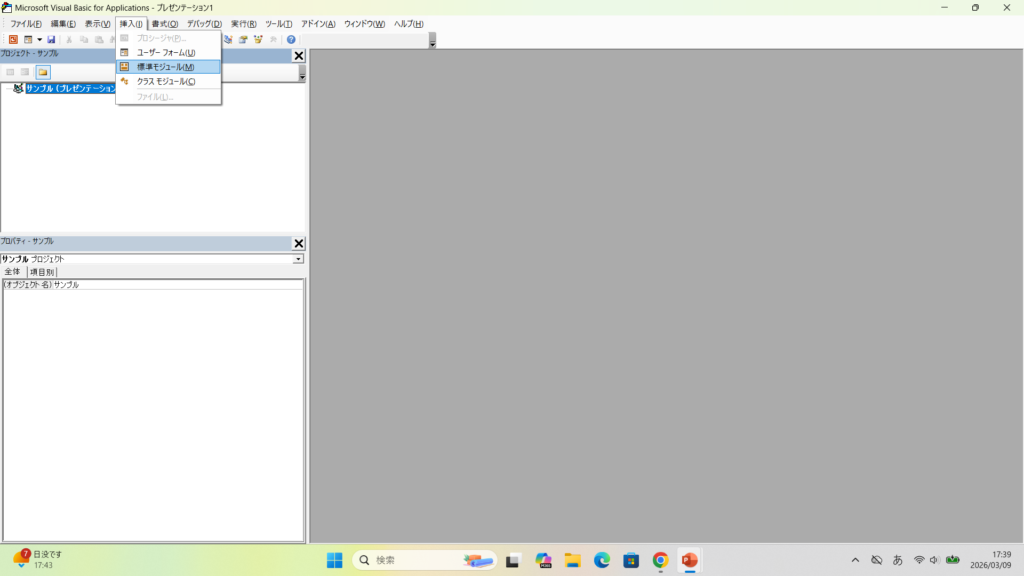Choose 標準モジュール from the Insert menu
Viewport: 1024px width, 576px height.
[x=166, y=67]
